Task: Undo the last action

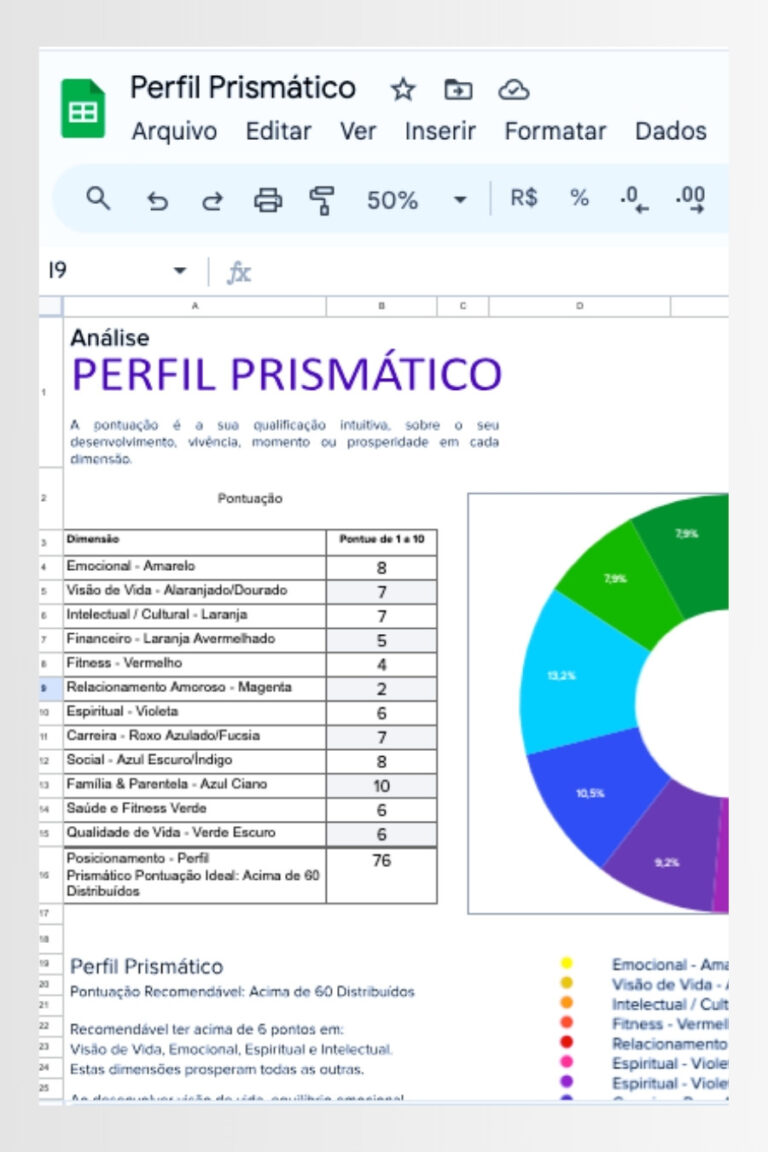Action: click(157, 200)
